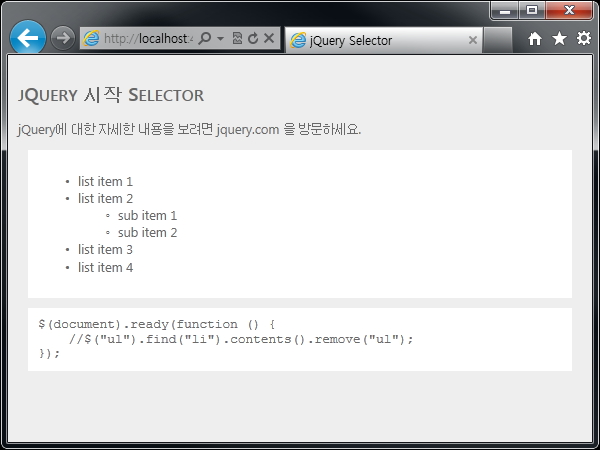The width and height of the screenshot is (600, 450).
Task: Click the IE icon on jQuery Selector tab
Action: (x=298, y=40)
